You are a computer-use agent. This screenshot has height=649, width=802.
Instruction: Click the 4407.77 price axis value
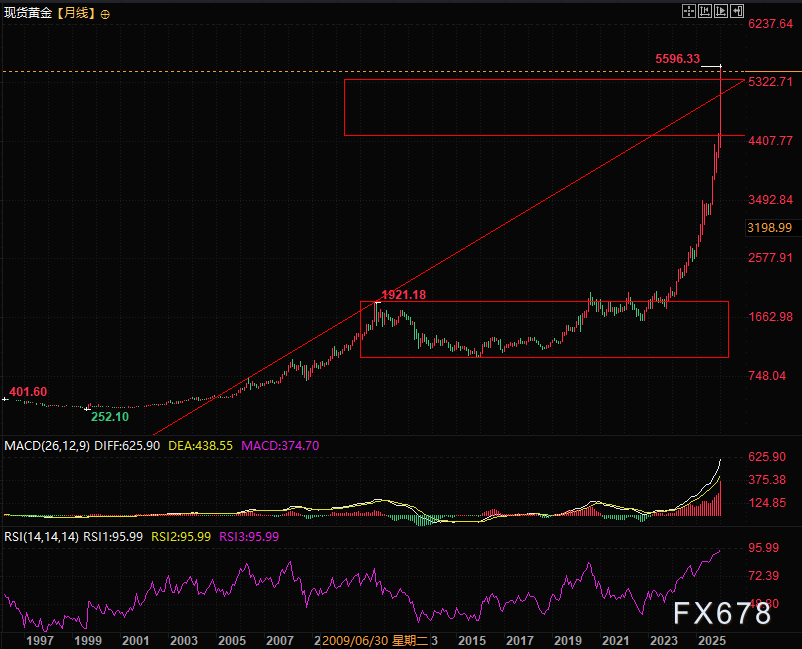pyautogui.click(x=770, y=141)
